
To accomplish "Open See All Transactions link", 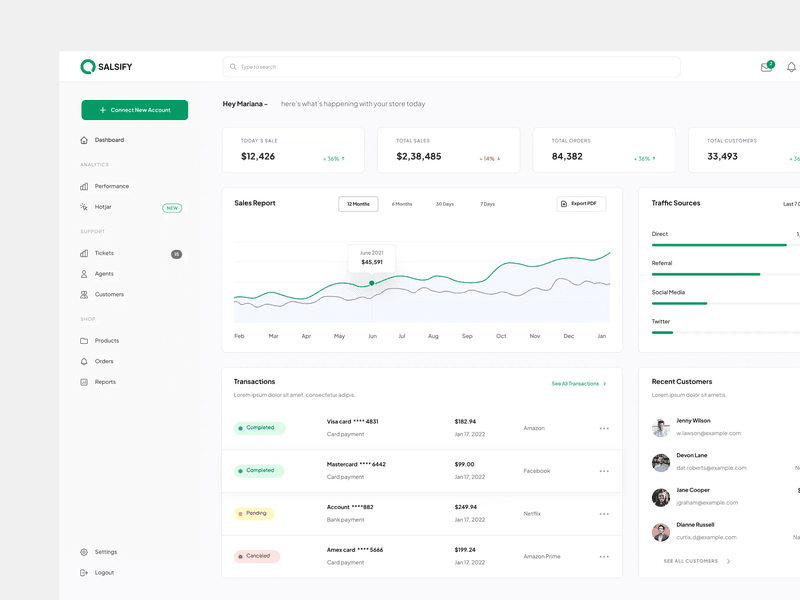I will click(575, 382).
